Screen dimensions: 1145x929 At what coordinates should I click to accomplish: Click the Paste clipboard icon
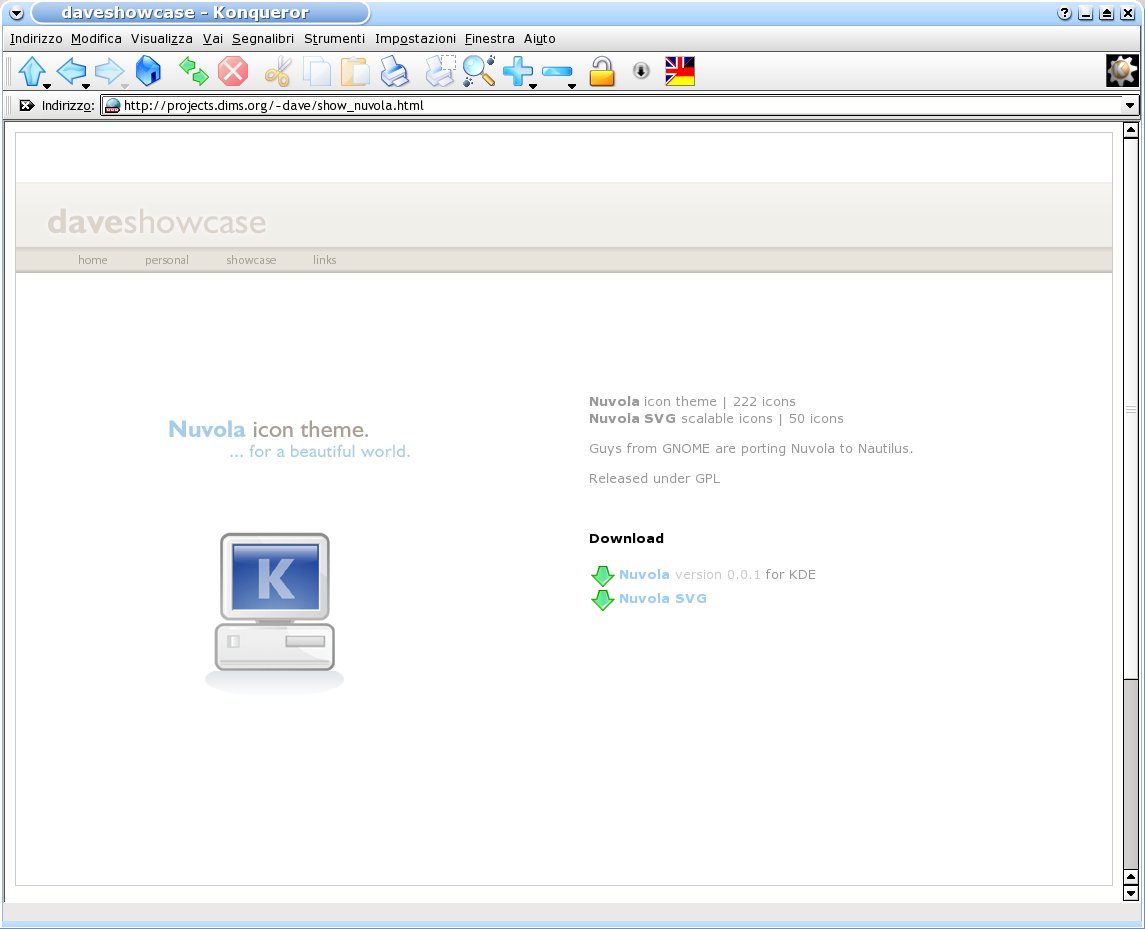pyautogui.click(x=356, y=72)
